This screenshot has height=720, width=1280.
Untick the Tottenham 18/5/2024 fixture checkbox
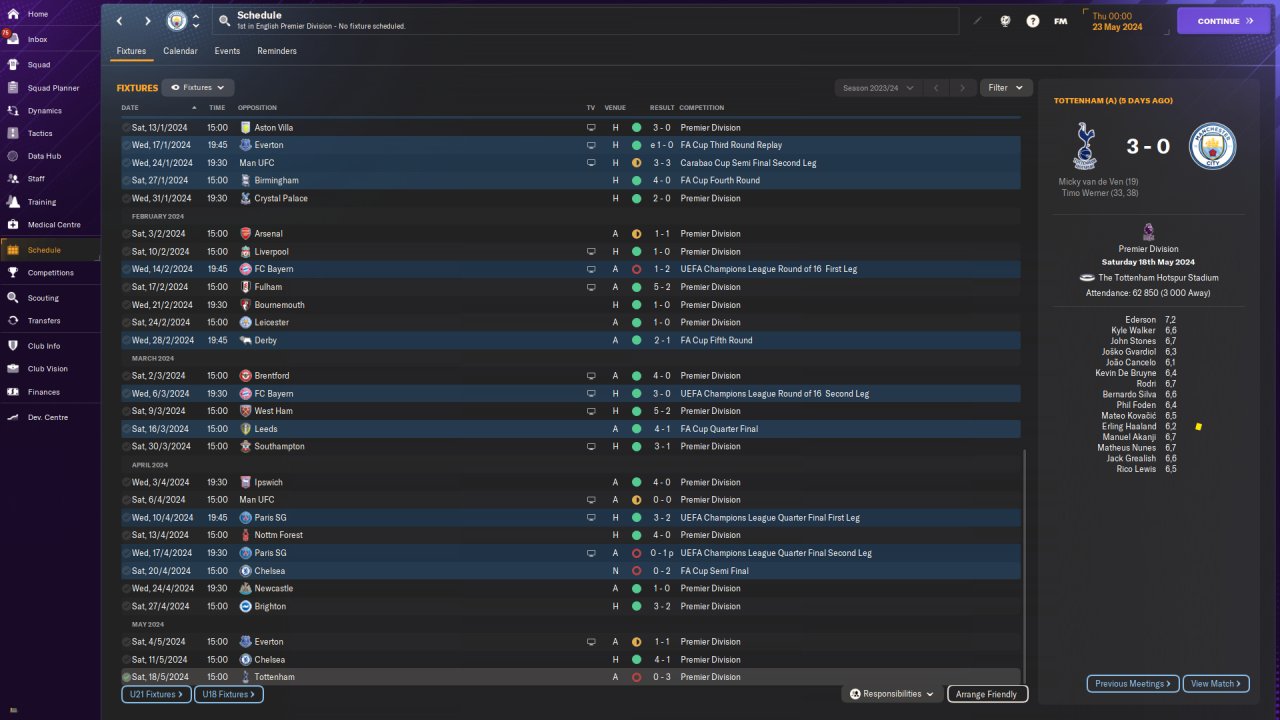126,677
